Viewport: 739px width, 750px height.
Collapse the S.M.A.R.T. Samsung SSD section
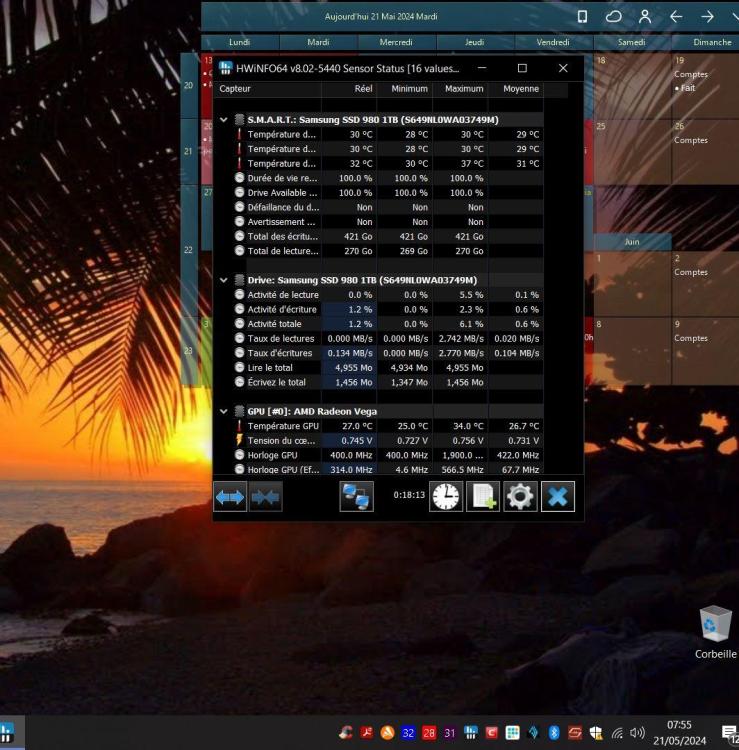[224, 119]
